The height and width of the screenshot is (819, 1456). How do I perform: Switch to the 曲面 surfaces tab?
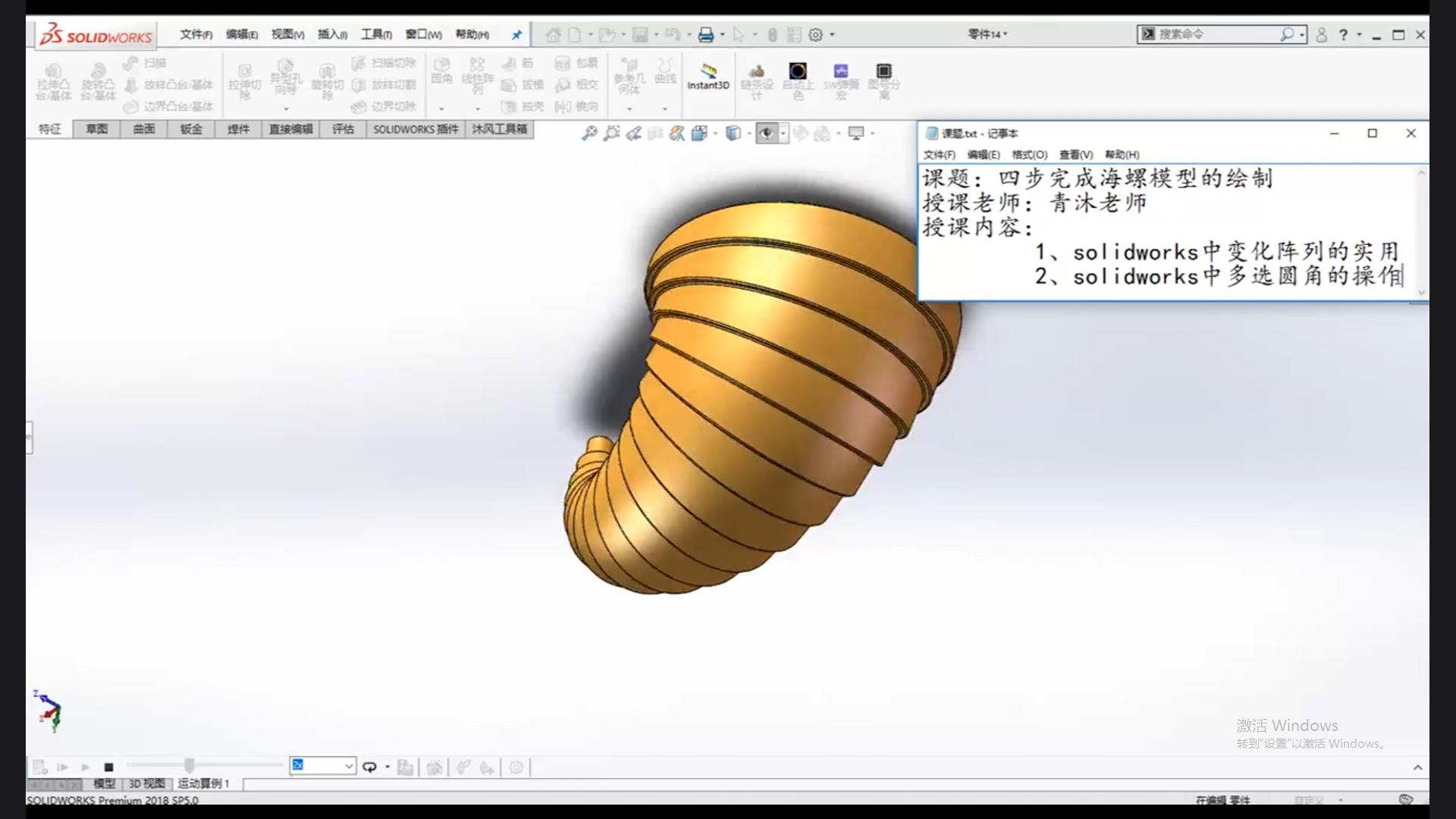click(x=144, y=130)
